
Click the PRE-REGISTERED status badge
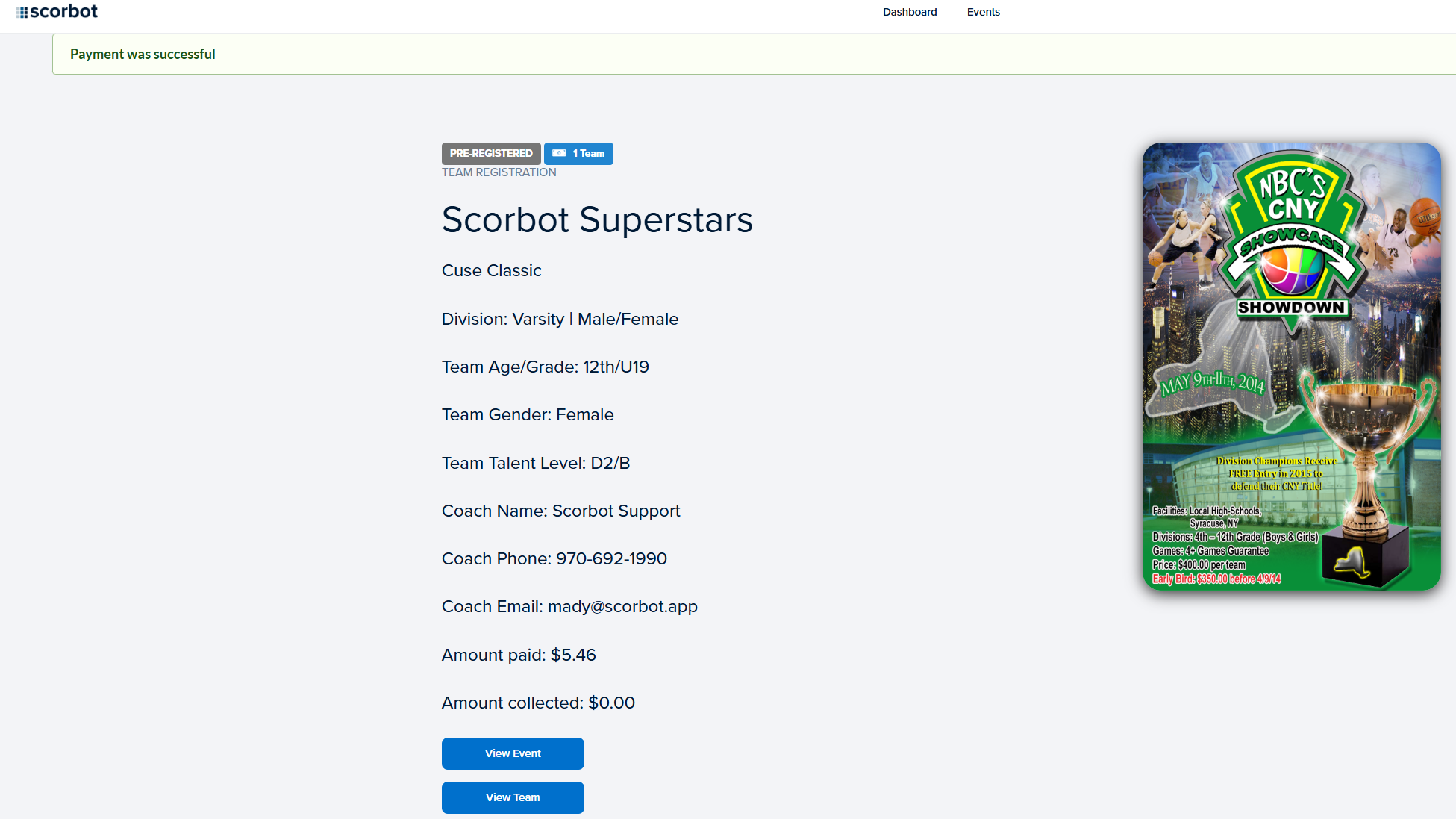491,154
